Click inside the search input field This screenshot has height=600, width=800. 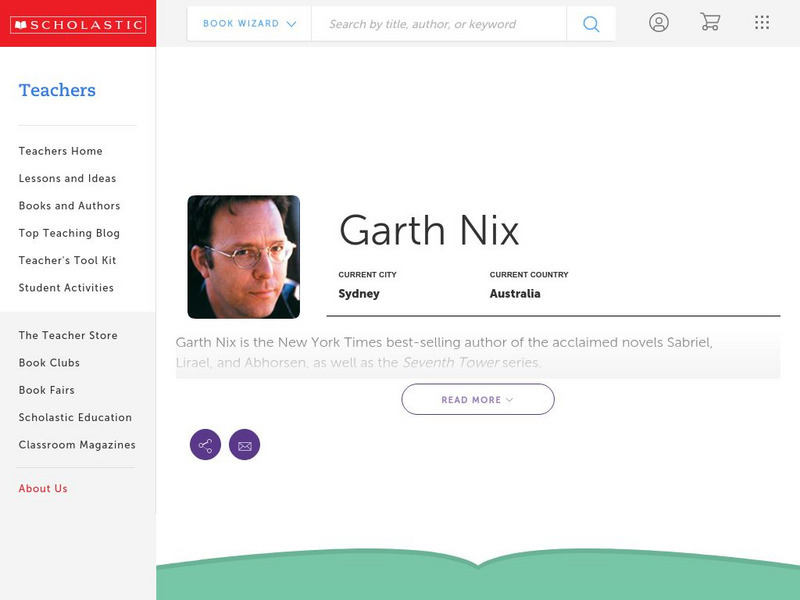[x=440, y=22]
